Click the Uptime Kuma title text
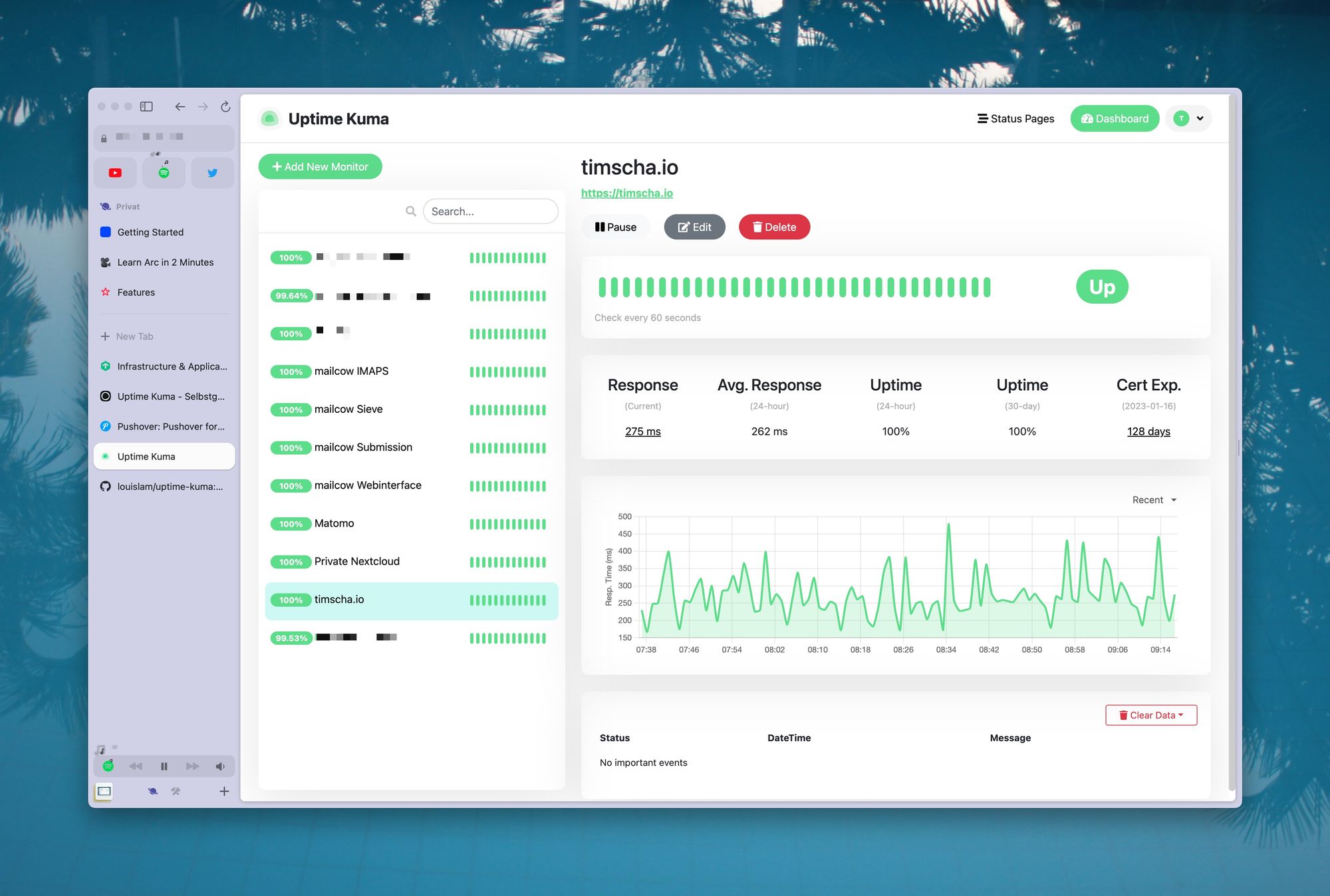 pos(338,119)
